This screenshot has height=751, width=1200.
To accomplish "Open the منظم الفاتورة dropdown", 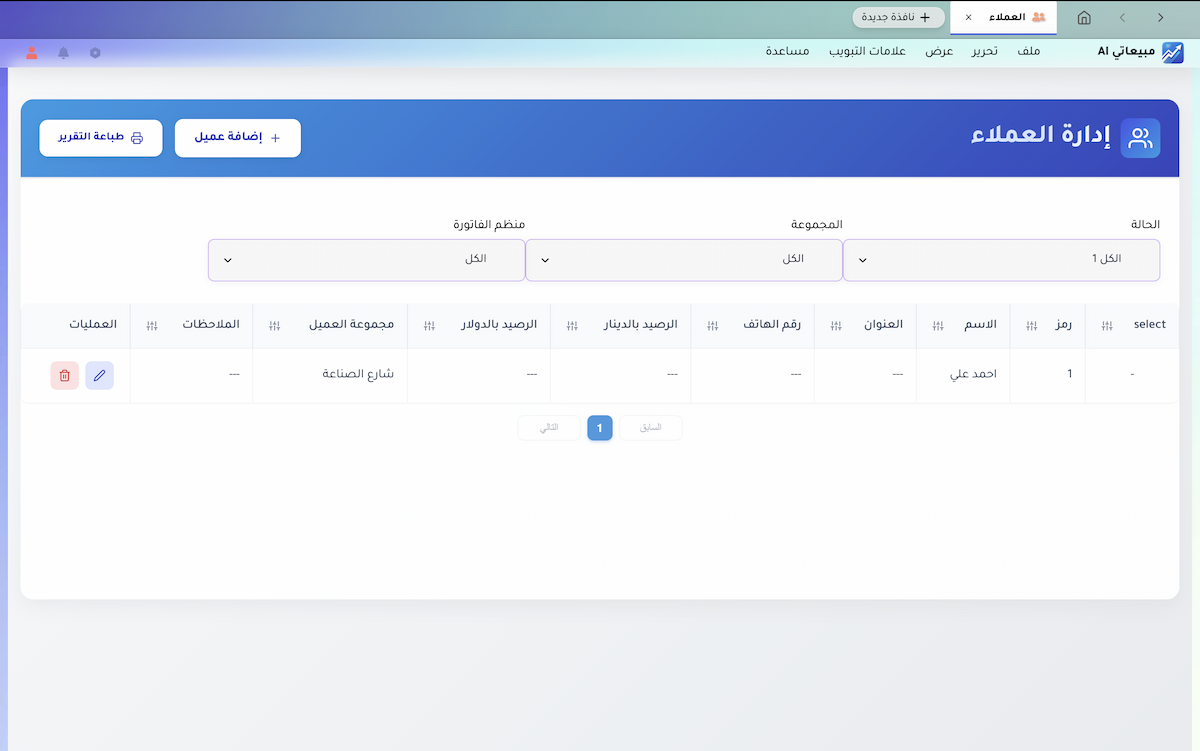I will (366, 259).
